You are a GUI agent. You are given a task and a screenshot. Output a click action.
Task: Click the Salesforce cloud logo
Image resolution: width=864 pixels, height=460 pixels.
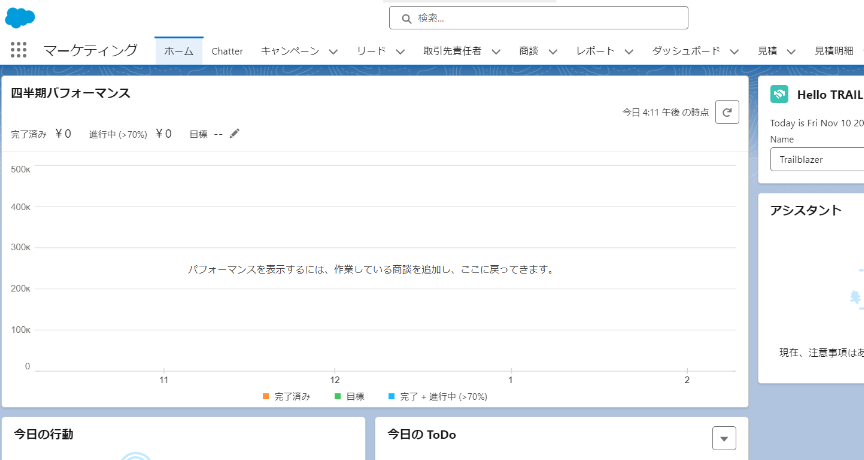click(20, 18)
